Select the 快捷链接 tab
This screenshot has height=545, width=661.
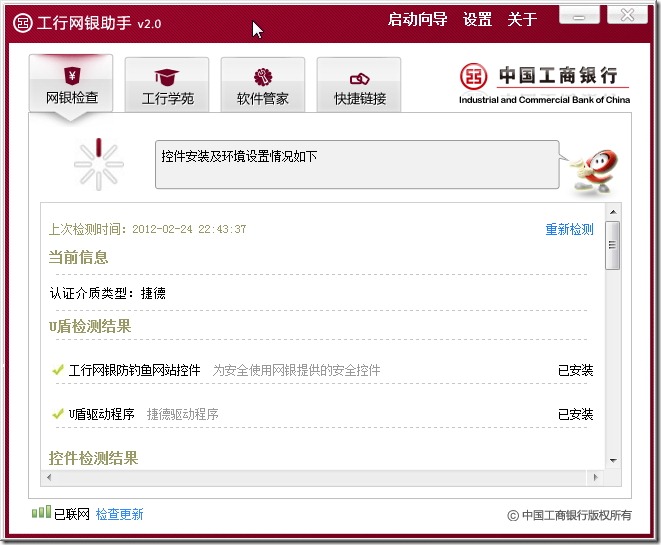(x=359, y=85)
